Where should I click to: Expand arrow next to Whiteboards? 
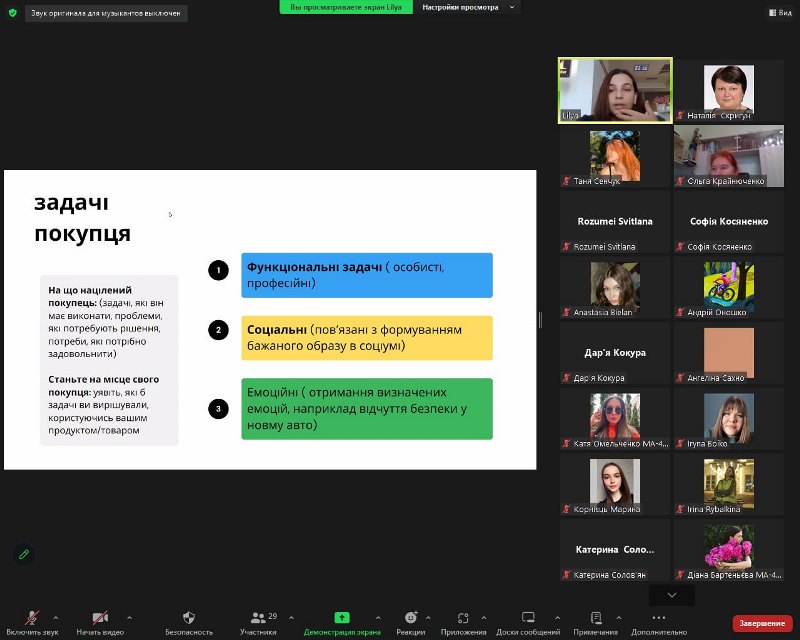(x=558, y=618)
